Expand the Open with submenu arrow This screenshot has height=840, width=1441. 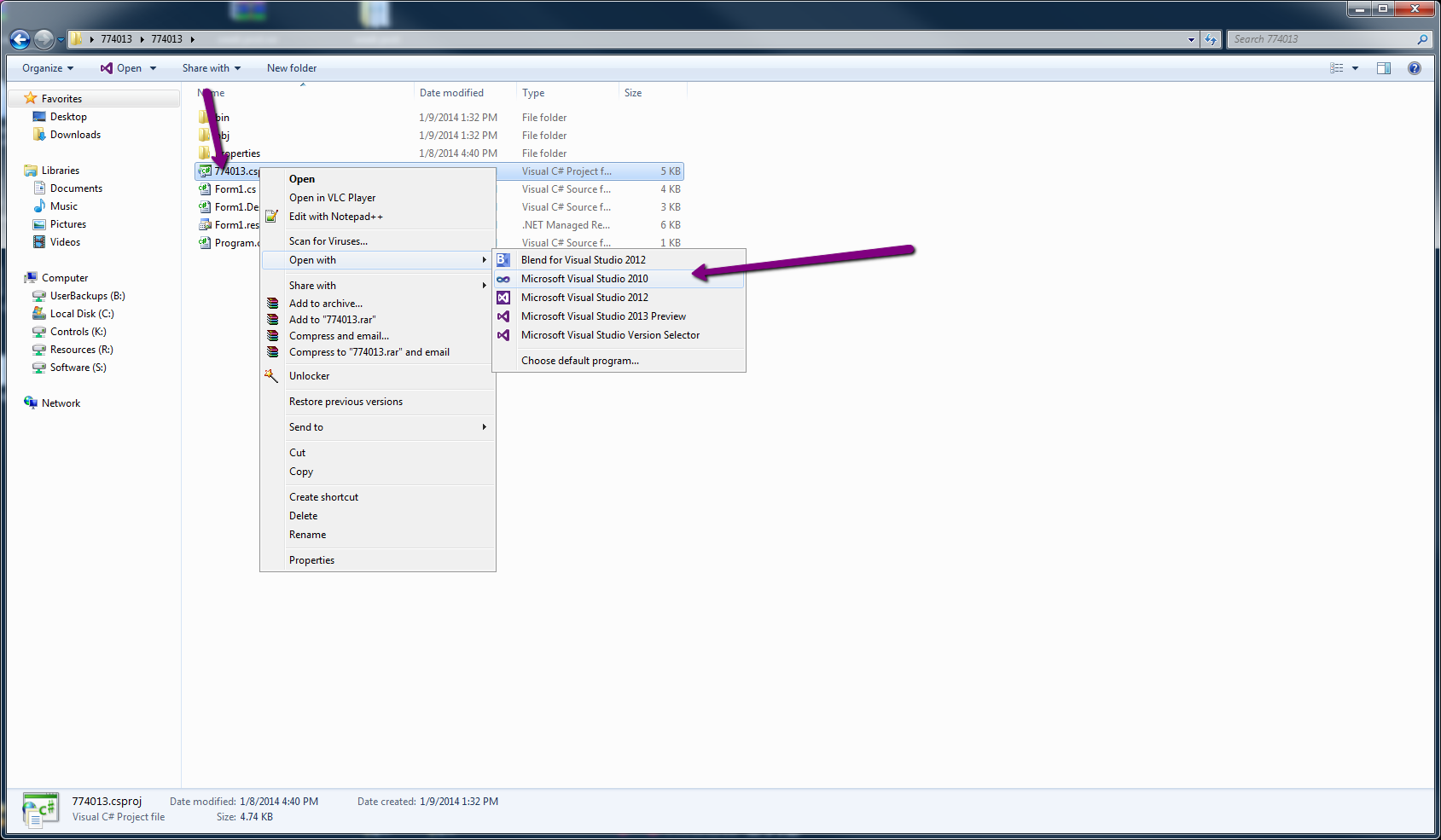click(x=484, y=260)
